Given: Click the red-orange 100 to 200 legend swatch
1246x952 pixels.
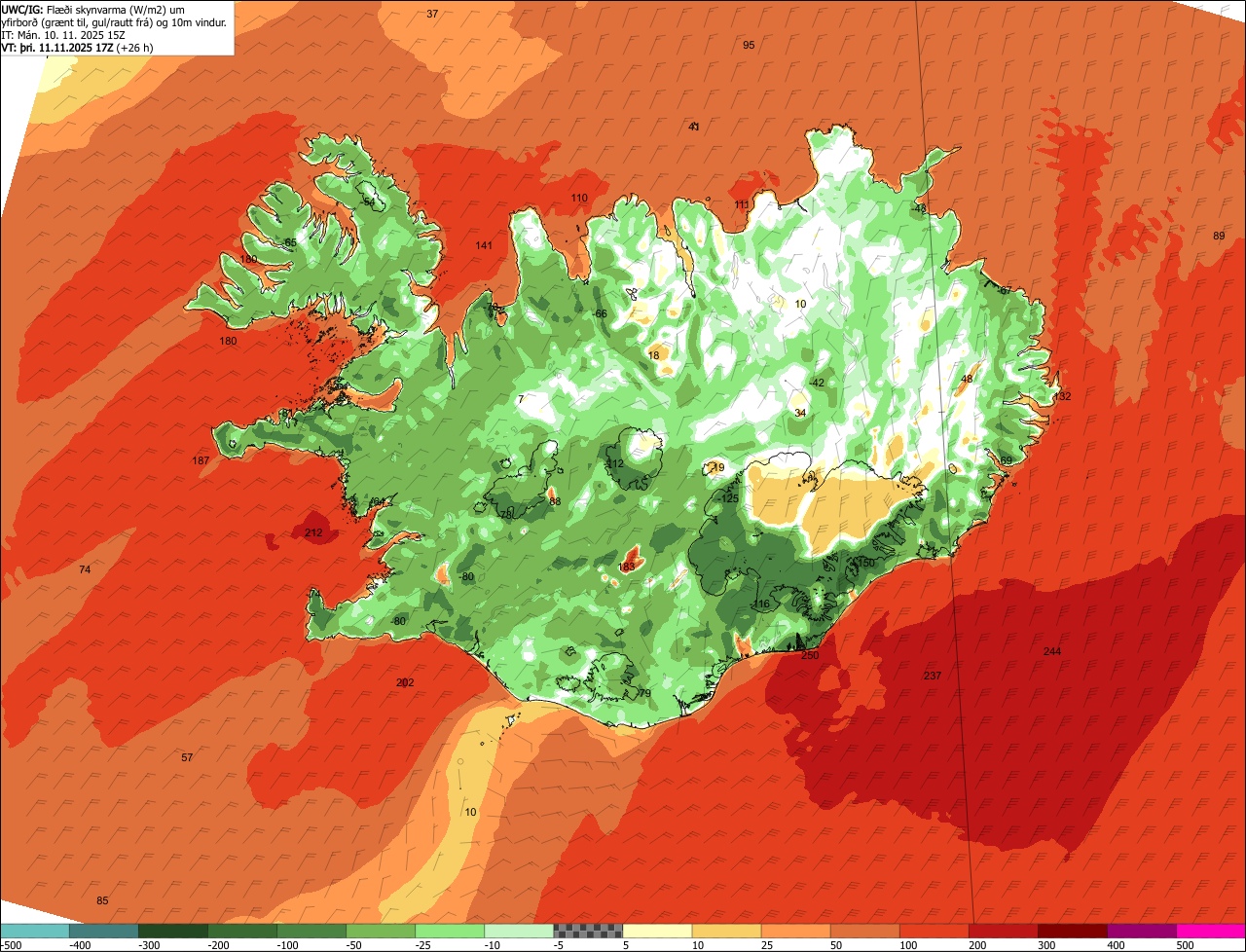Looking at the screenshot, I should click(x=933, y=931).
